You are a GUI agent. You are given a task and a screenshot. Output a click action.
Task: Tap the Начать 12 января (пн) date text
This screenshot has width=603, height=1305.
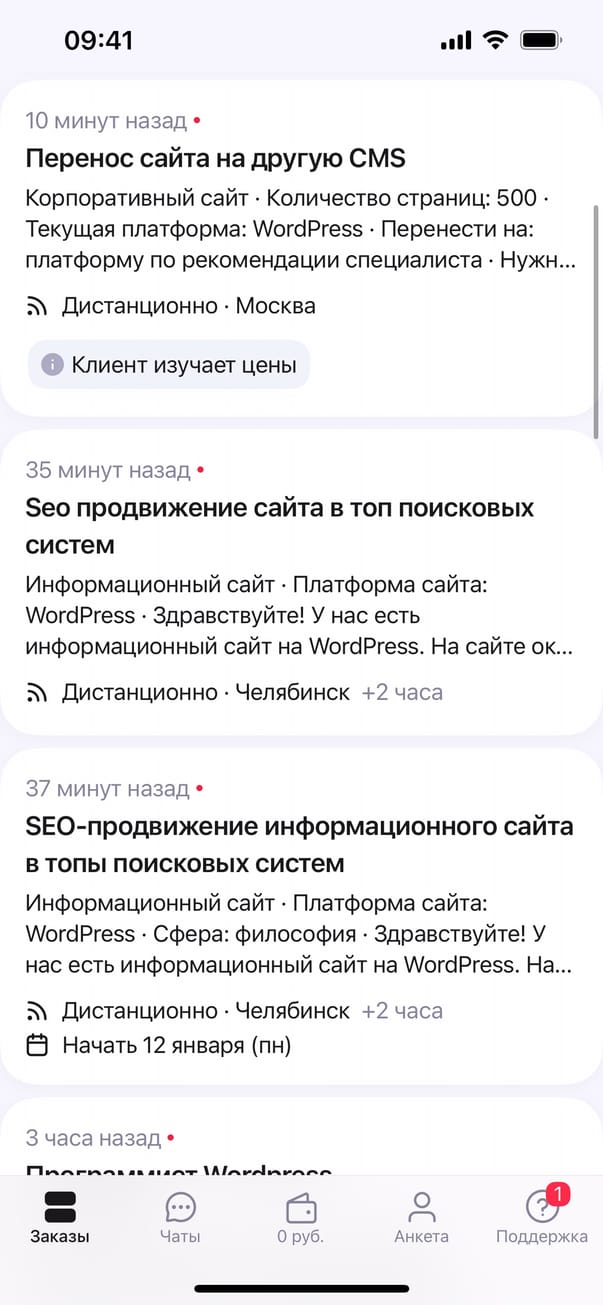[x=177, y=1046]
